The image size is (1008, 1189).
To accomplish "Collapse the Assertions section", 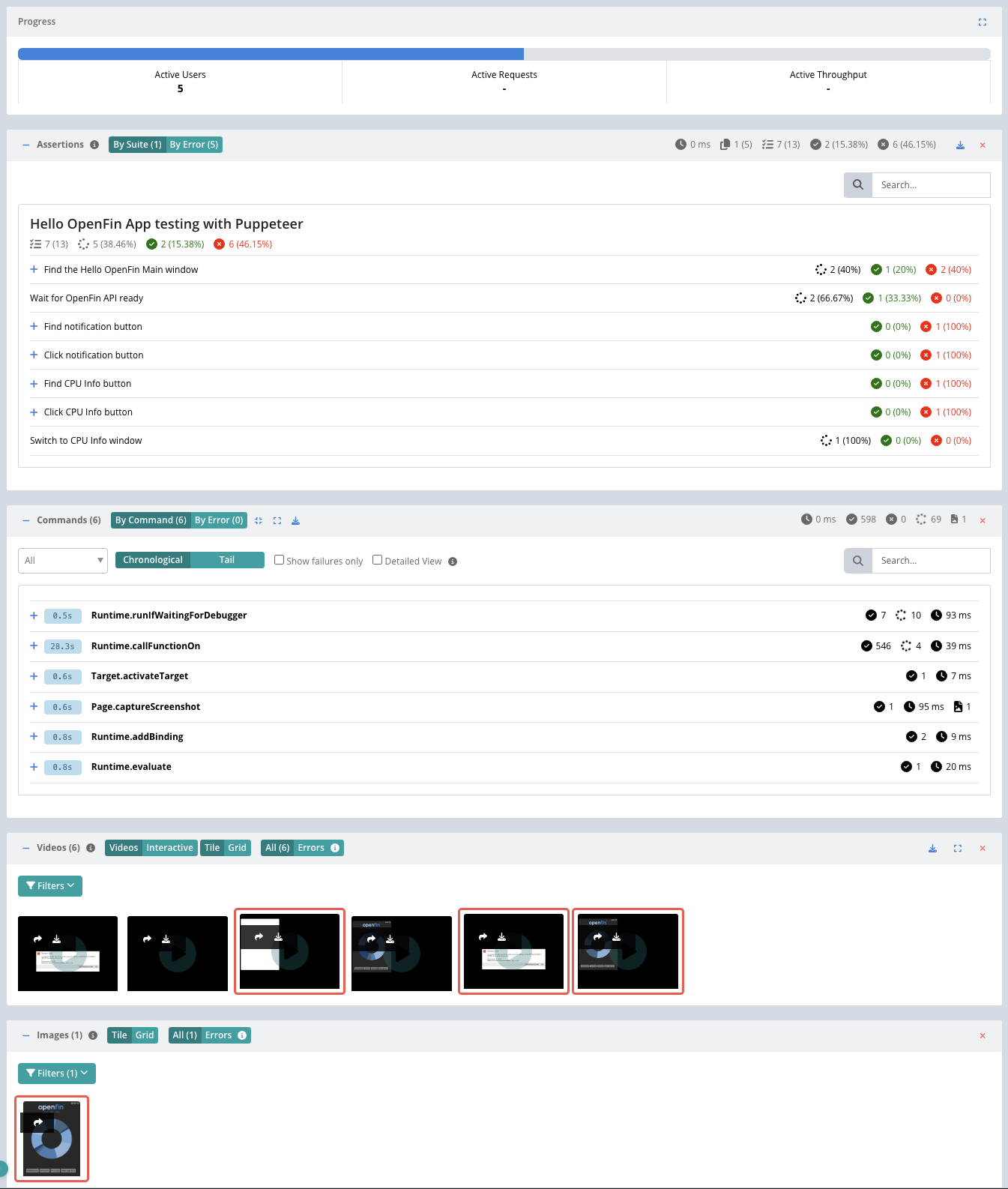I will 26,145.
